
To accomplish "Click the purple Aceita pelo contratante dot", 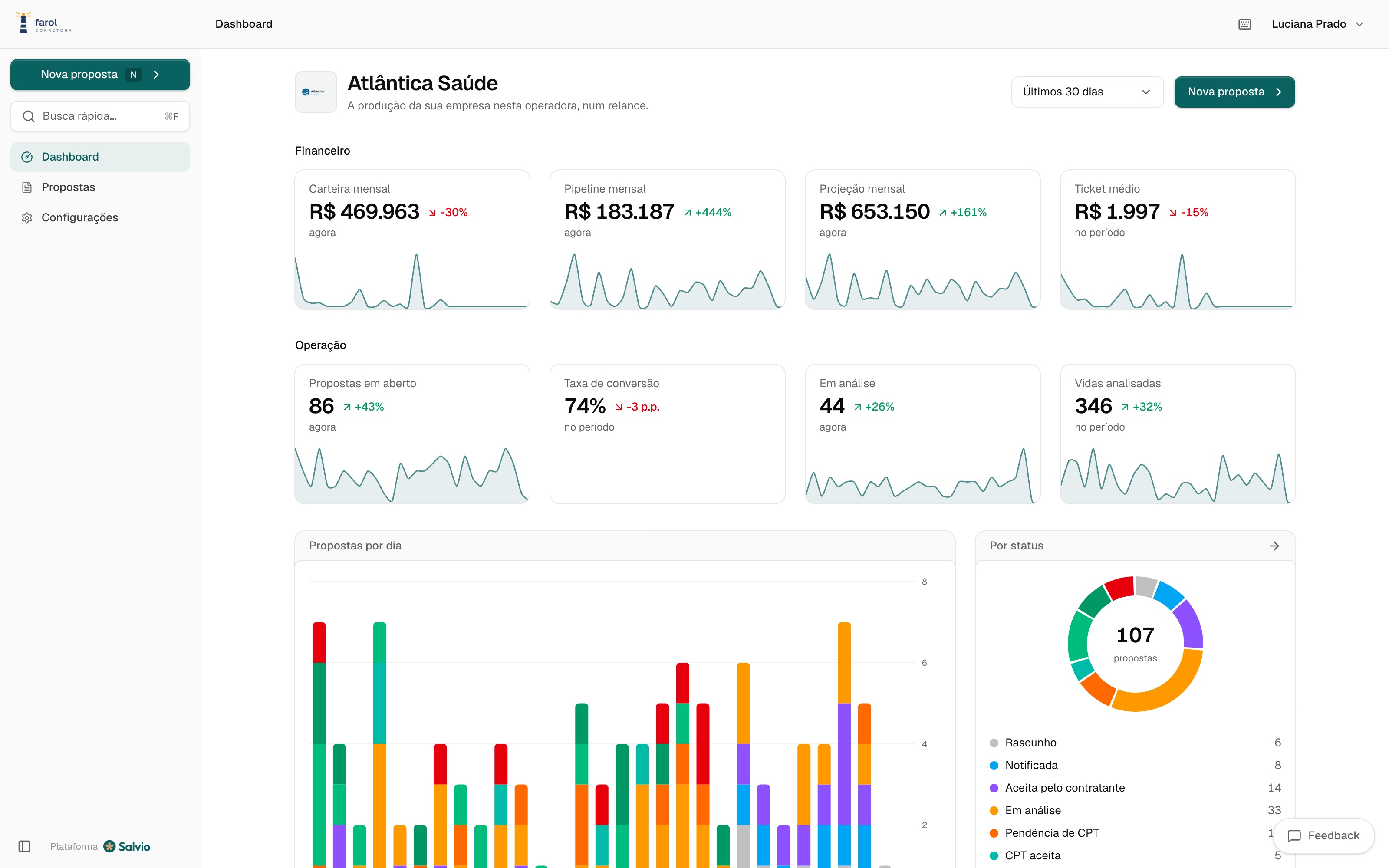I will coord(994,788).
